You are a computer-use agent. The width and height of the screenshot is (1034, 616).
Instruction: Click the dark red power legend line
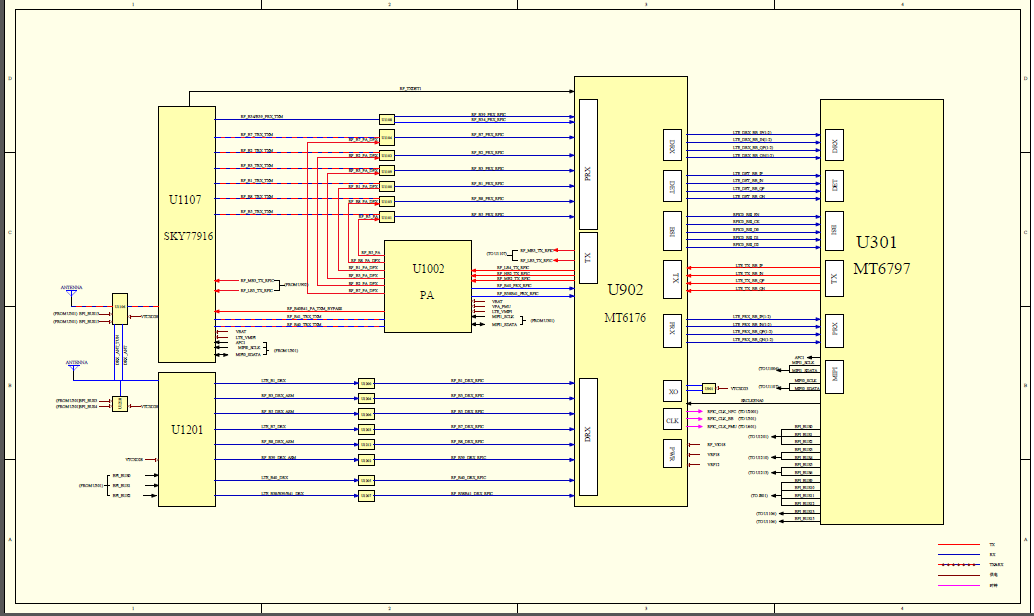(x=959, y=575)
